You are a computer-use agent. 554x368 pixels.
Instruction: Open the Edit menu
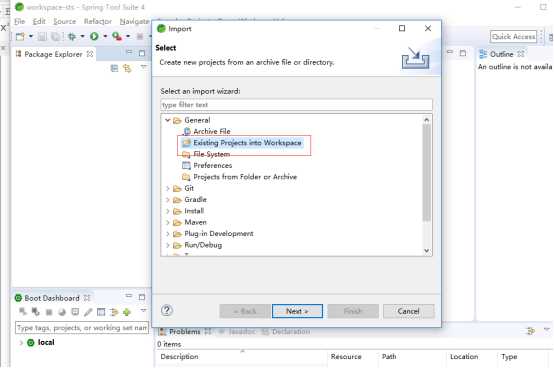(x=39, y=22)
